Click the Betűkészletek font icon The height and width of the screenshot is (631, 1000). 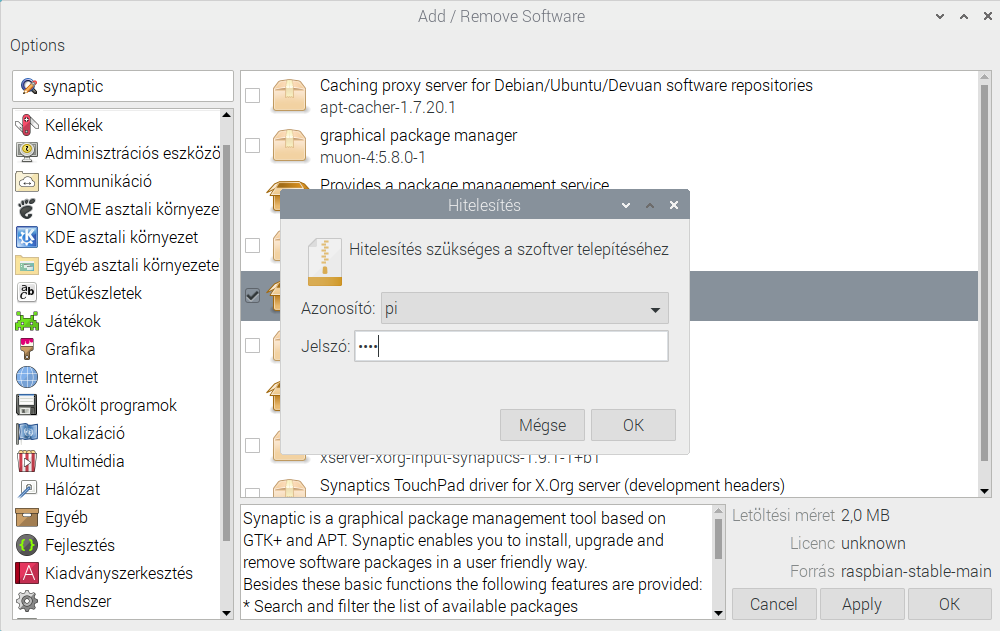click(x=27, y=293)
